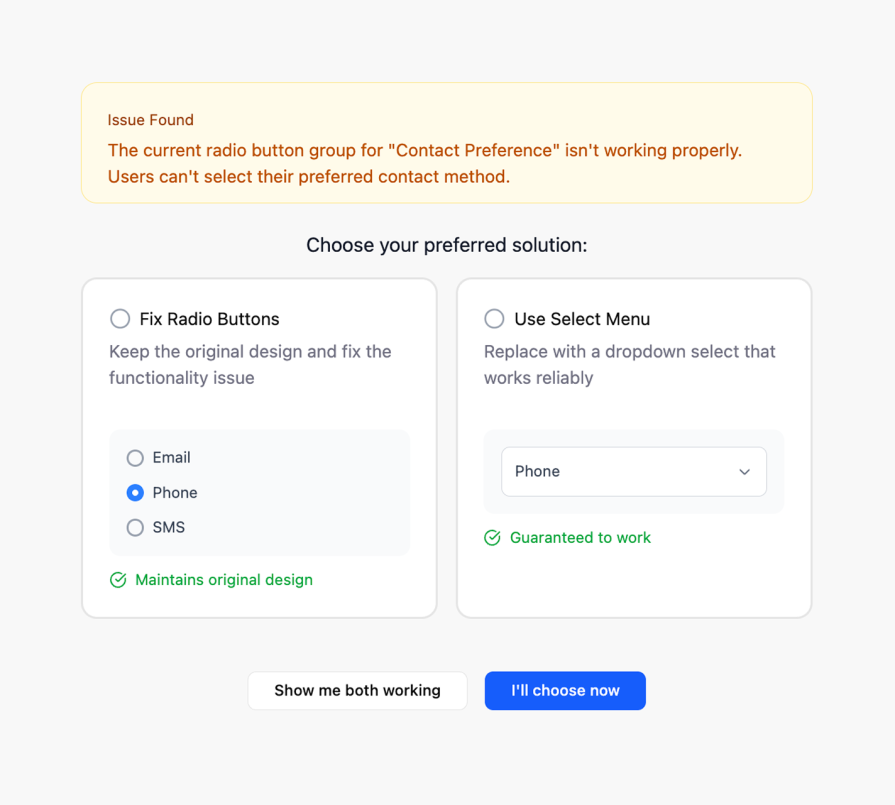This screenshot has height=805, width=895.
Task: Select the 'Use Select Menu' radio button
Action: (x=494, y=319)
